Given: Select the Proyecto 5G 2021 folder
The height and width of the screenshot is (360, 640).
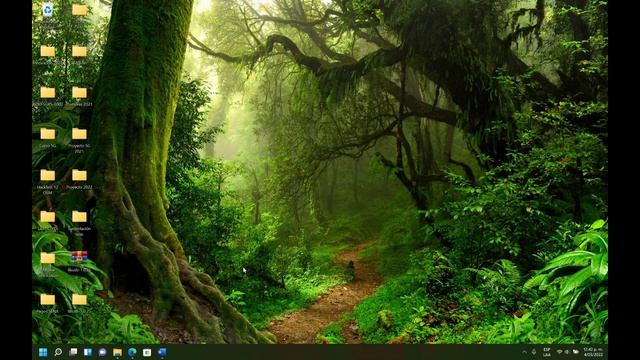Looking at the screenshot, I should [79, 140].
